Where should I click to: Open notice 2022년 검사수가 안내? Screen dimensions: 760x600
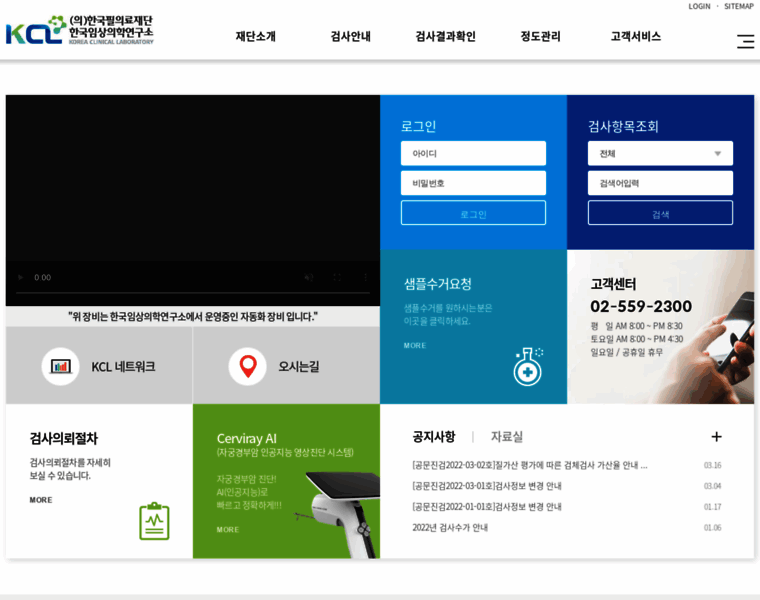coord(450,528)
